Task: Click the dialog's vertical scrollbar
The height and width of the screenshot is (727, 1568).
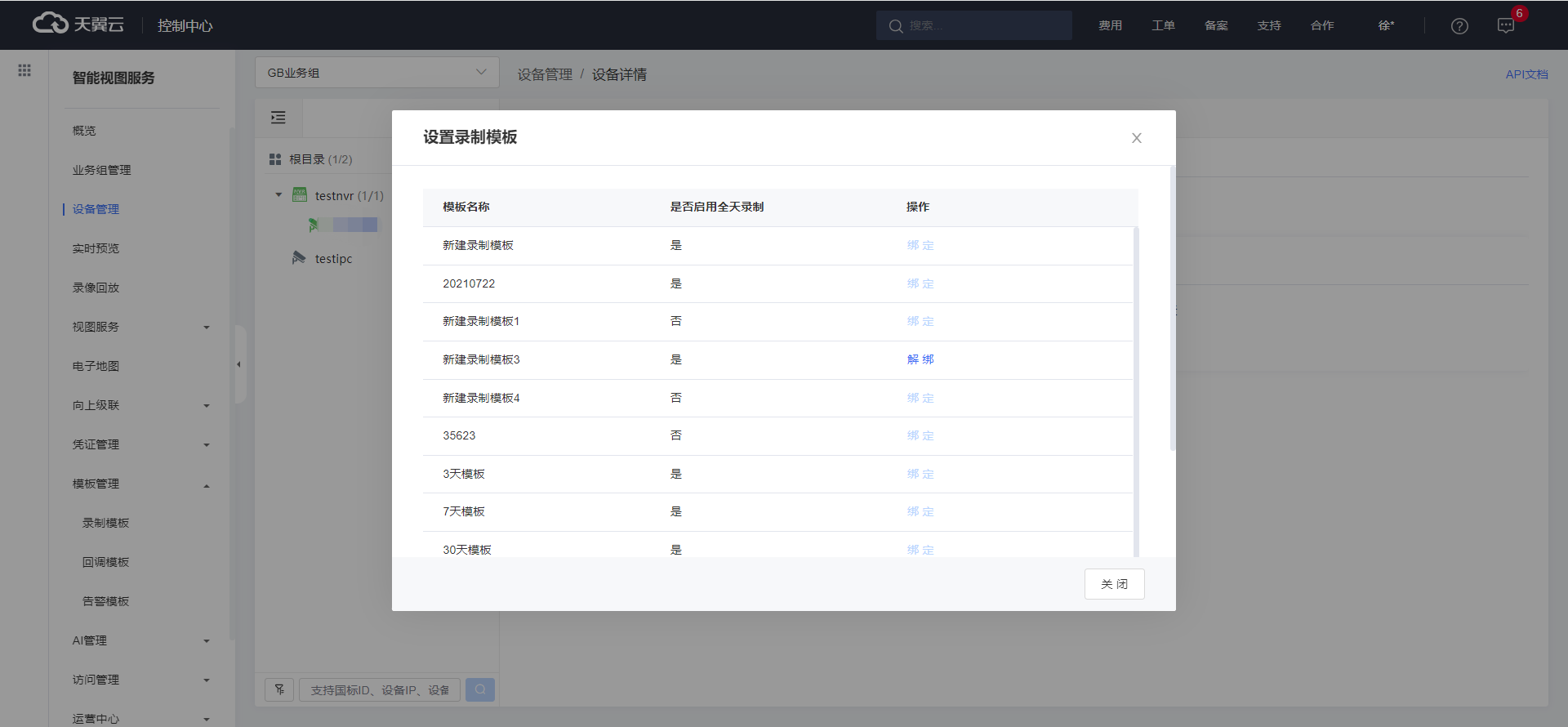Action: coord(1173,310)
